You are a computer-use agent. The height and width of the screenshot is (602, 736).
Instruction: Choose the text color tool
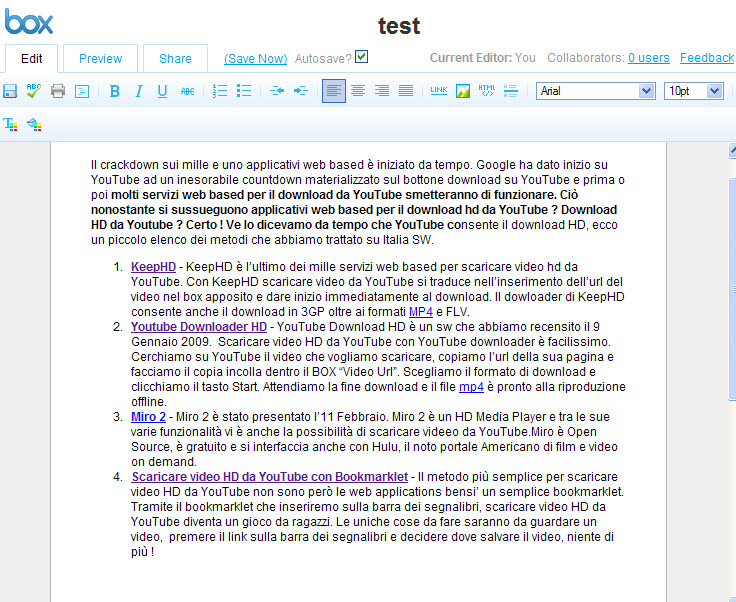coord(10,125)
